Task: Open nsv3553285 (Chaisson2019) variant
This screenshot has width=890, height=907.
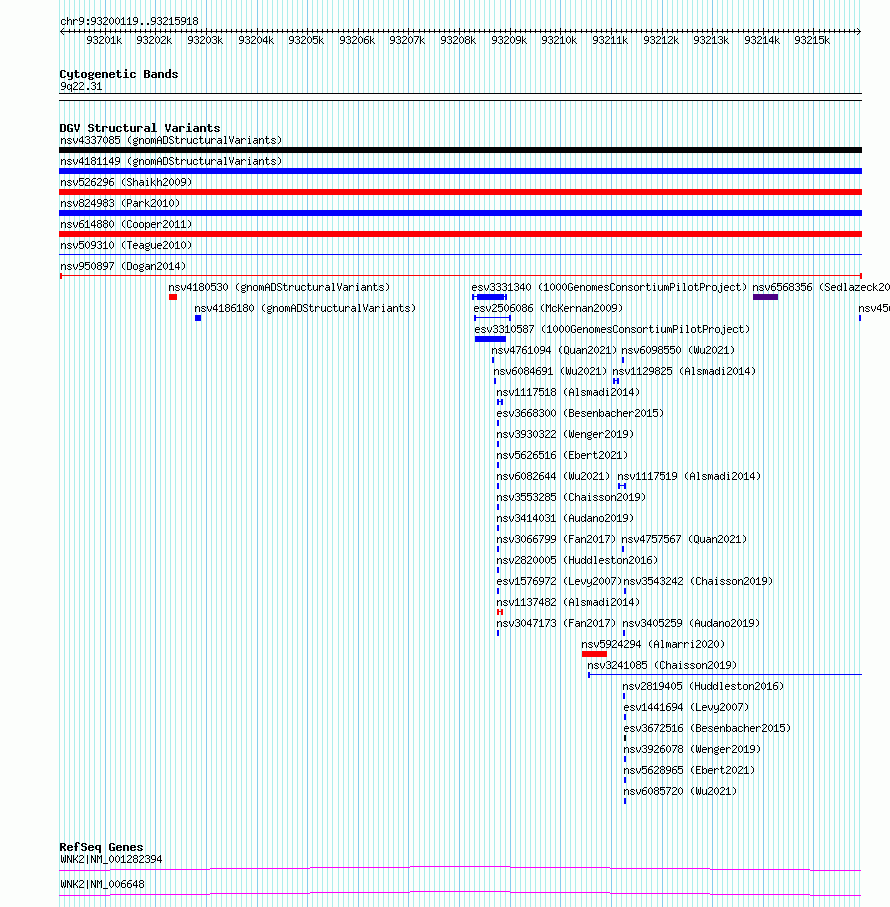Action: [x=571, y=497]
